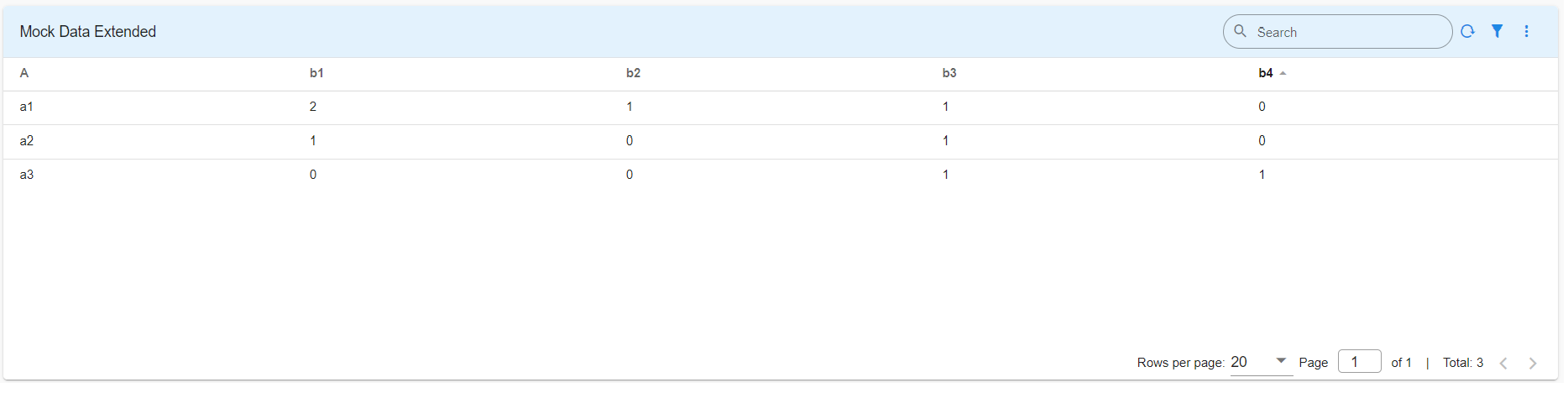Go to the next page arrow
This screenshot has width=1568, height=393.
(x=1533, y=364)
